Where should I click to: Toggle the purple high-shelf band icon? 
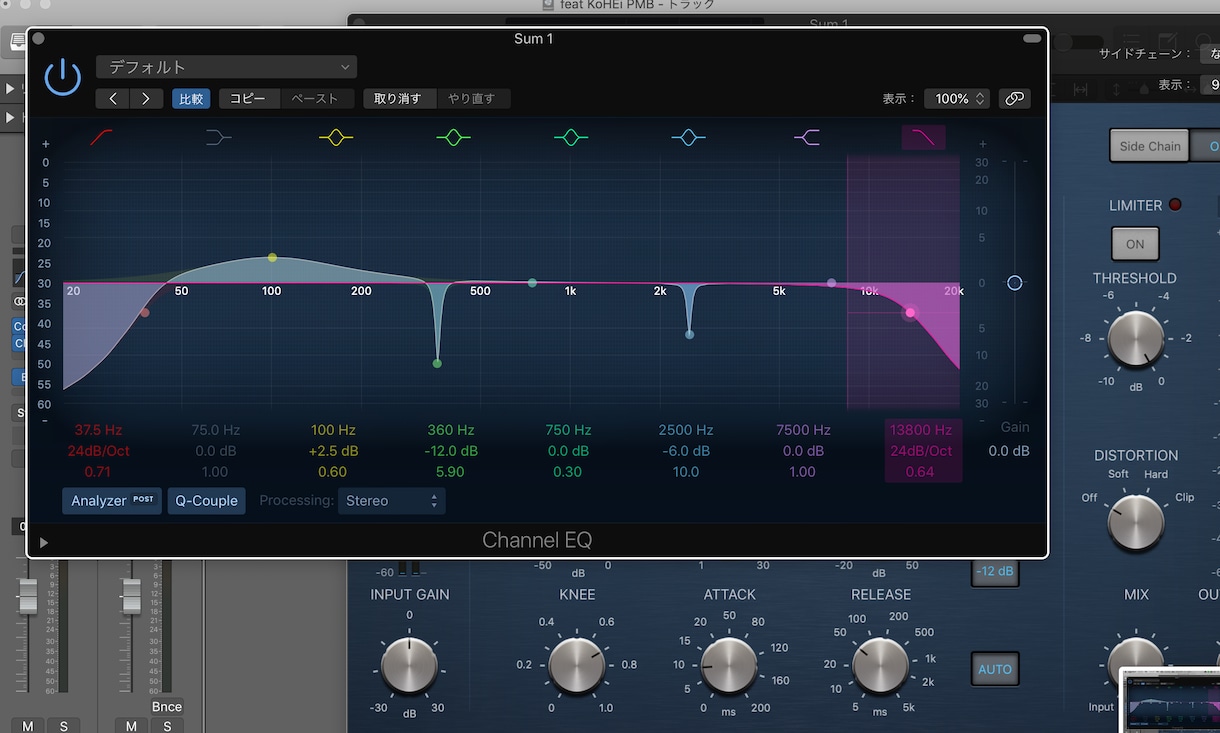point(806,137)
